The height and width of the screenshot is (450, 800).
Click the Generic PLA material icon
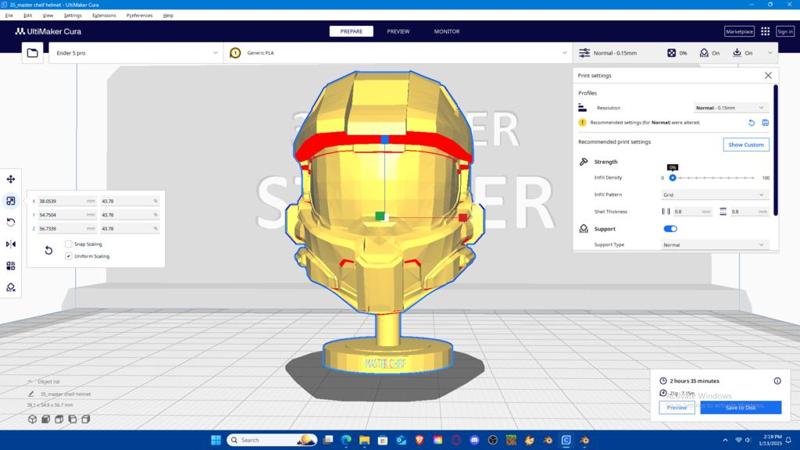pyautogui.click(x=235, y=53)
